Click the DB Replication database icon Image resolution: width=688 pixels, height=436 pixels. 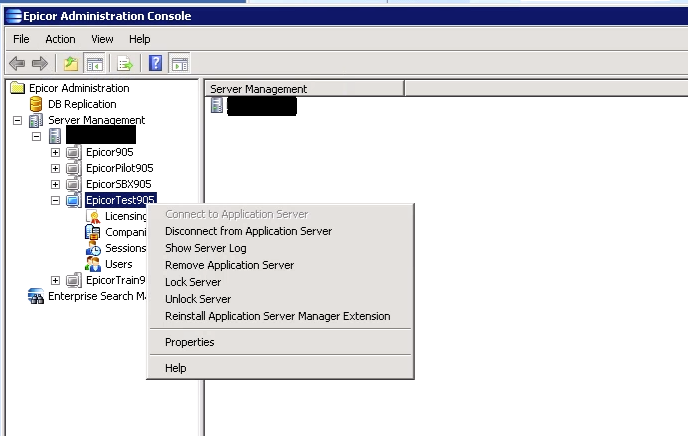(36, 104)
